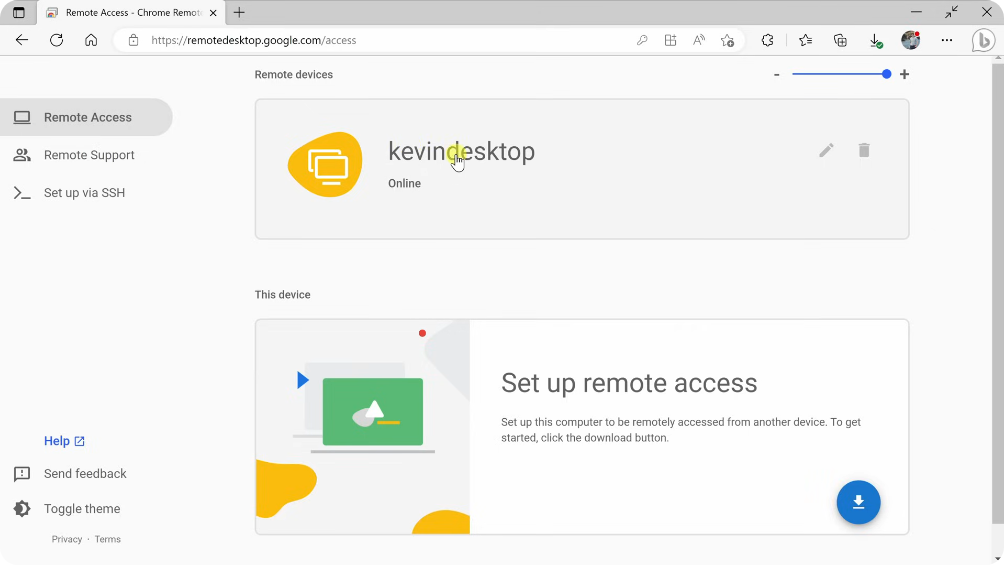Viewport: 1005px width, 565px height.
Task: Click the Remote devices heading
Action: click(x=294, y=74)
